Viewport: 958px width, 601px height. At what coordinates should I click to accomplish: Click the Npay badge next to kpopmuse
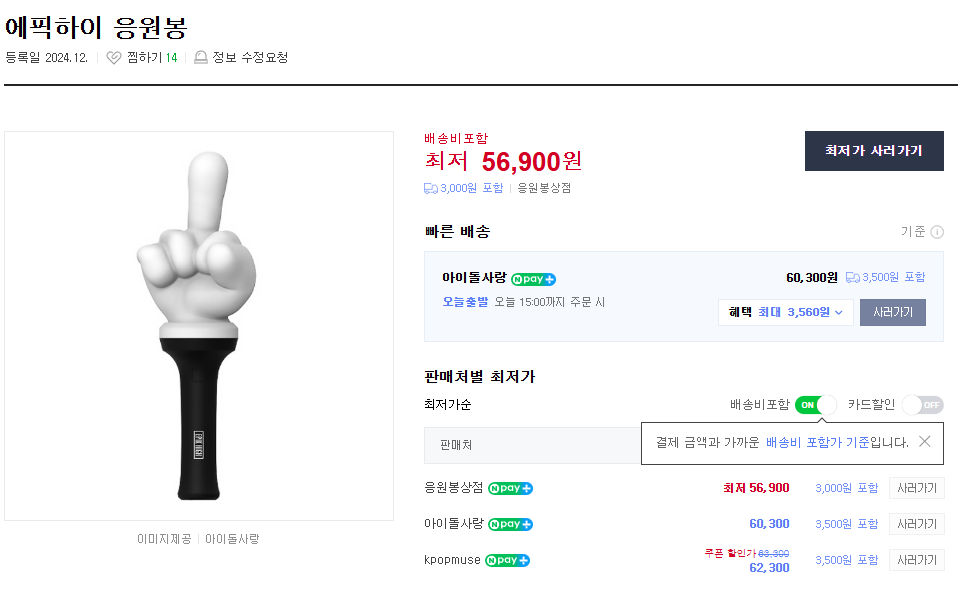[x=507, y=560]
